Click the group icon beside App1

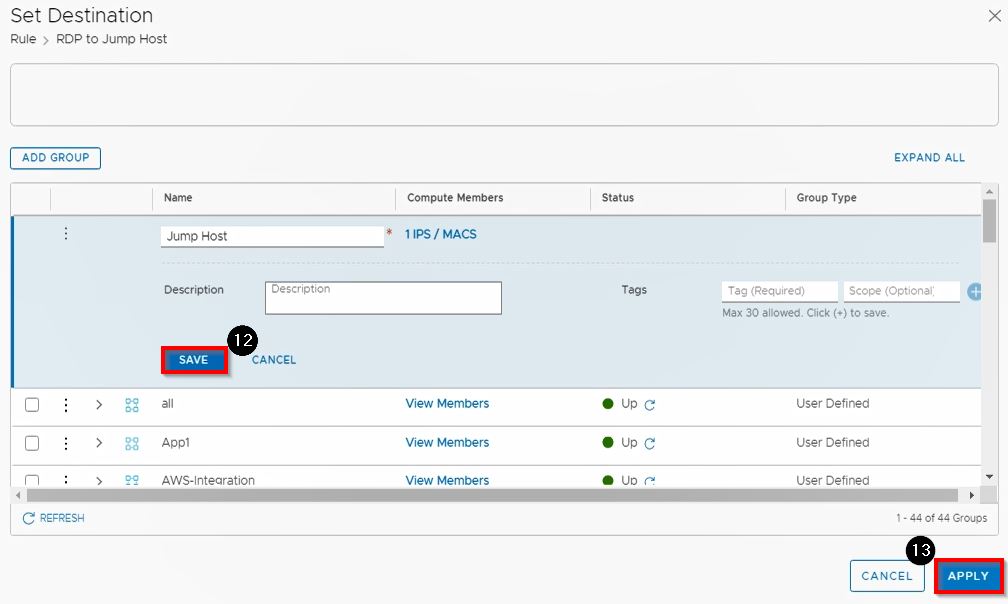click(x=132, y=443)
